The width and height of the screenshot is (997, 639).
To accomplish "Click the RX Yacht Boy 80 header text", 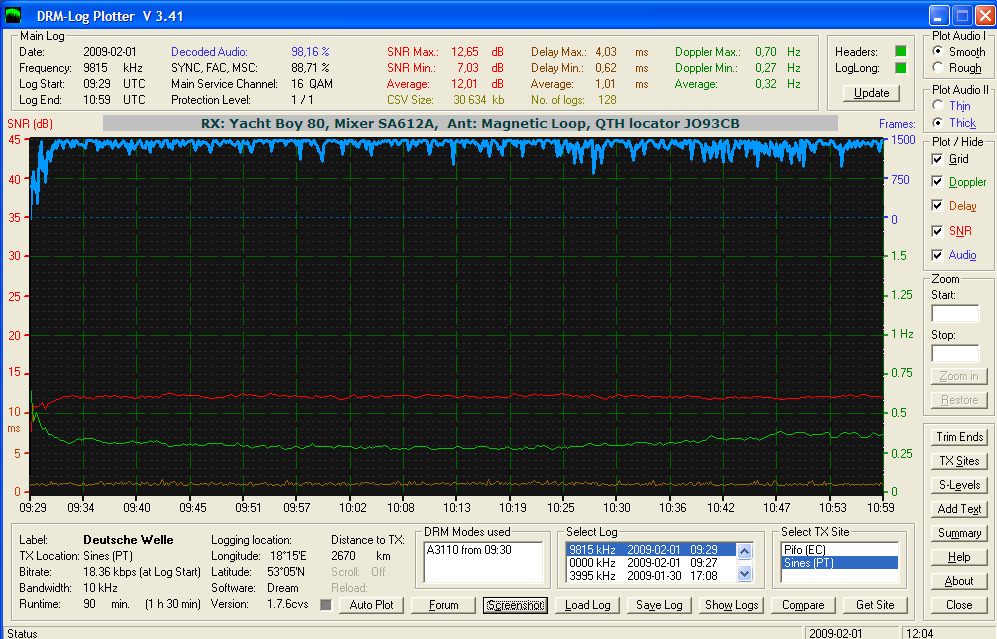I will (x=470, y=123).
